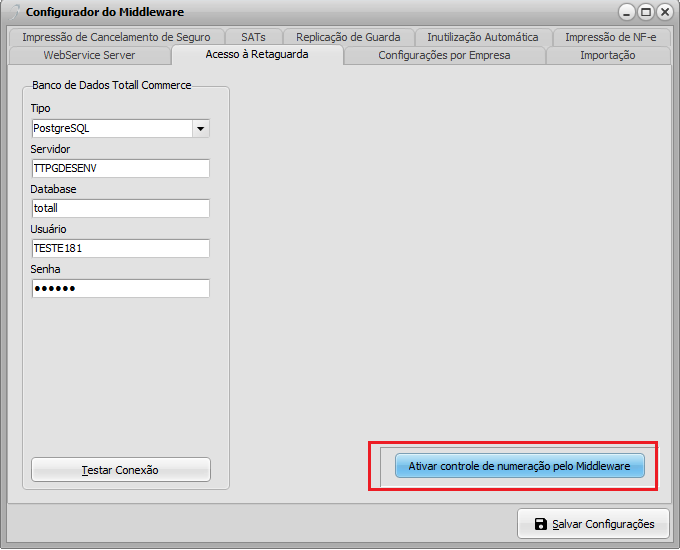Select the Replicação de Guarda tab
The height and width of the screenshot is (550, 680).
348,37
